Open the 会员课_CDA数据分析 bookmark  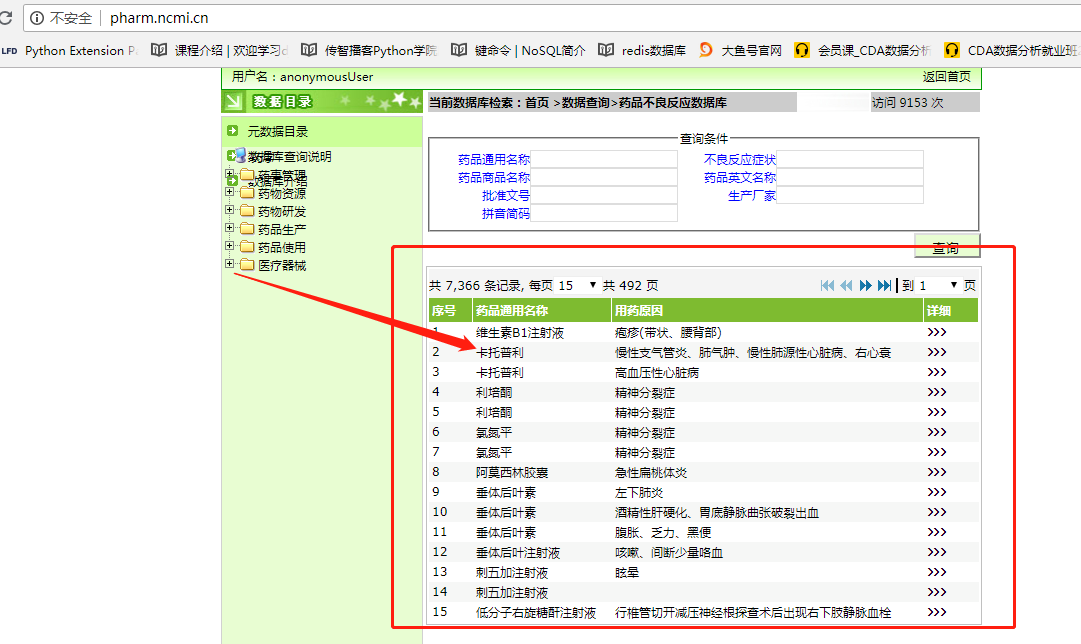(863, 50)
